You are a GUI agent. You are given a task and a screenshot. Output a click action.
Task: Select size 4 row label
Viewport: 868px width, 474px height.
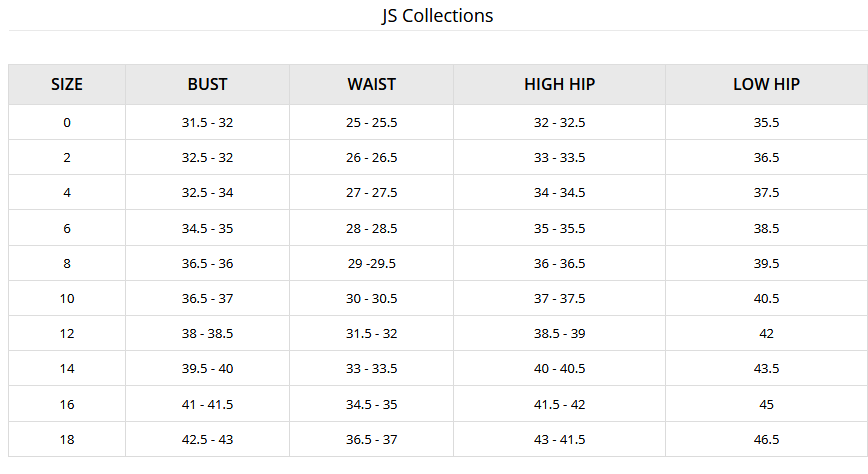(x=67, y=193)
